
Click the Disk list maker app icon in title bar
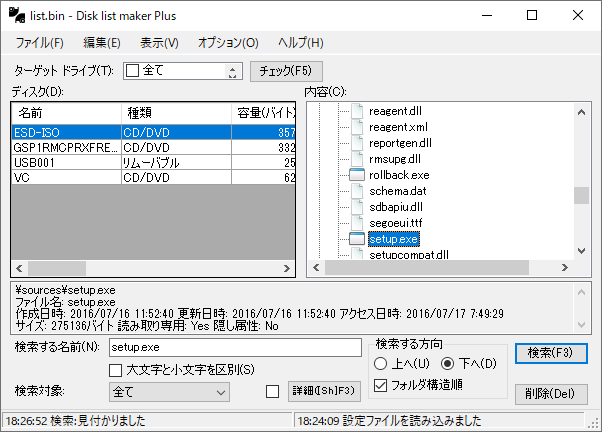click(17, 15)
